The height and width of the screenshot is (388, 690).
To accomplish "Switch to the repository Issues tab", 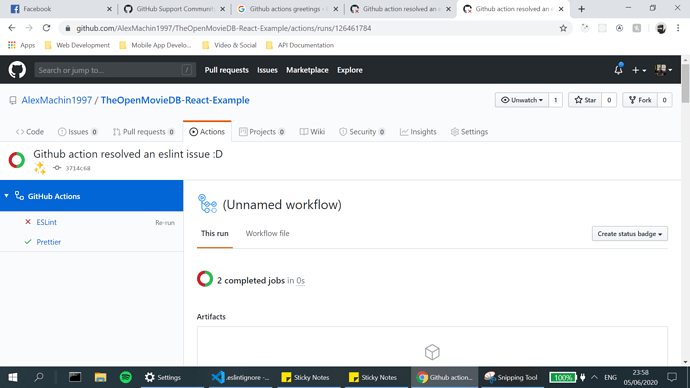I will pyautogui.click(x=77, y=132).
